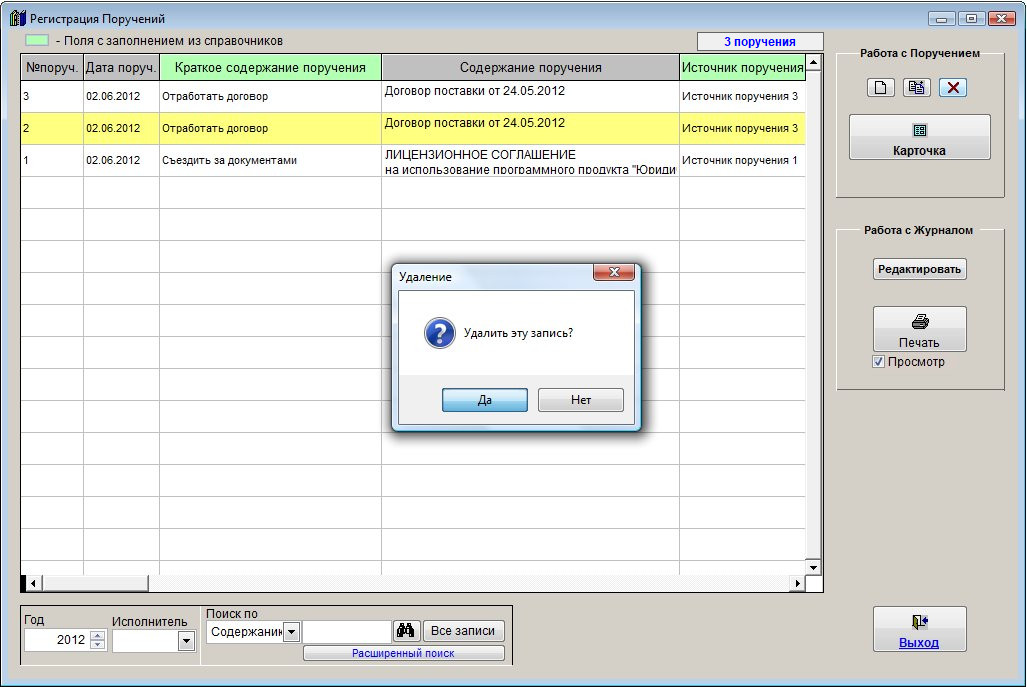Click the 3 поручения counter label
This screenshot has width=1027, height=687.
tap(760, 41)
